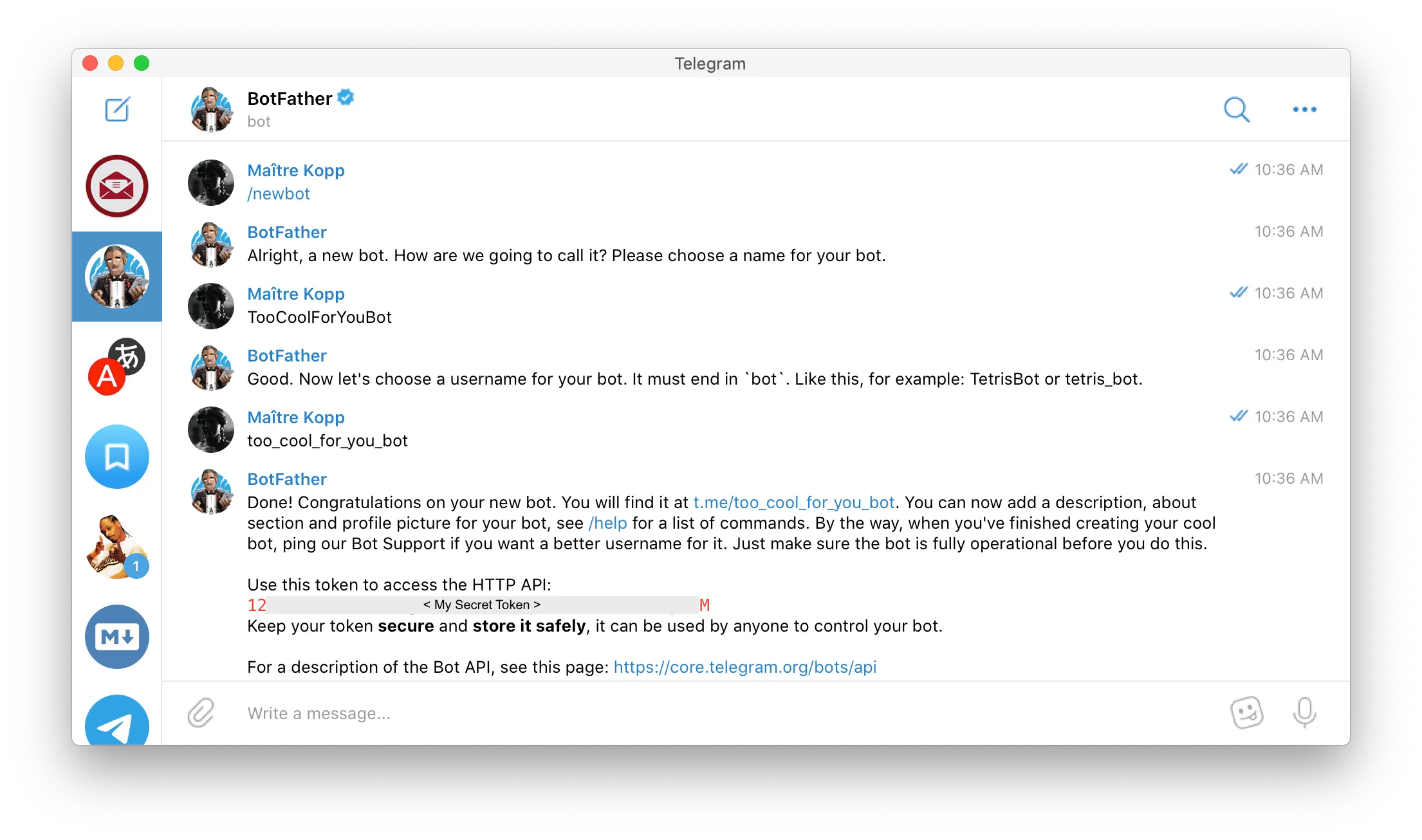Click the Write a message input field
Screen dimensions: 1422x840
[450, 713]
